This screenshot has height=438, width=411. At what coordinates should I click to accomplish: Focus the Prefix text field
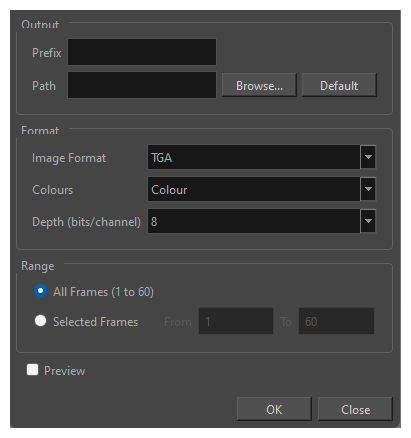[142, 52]
